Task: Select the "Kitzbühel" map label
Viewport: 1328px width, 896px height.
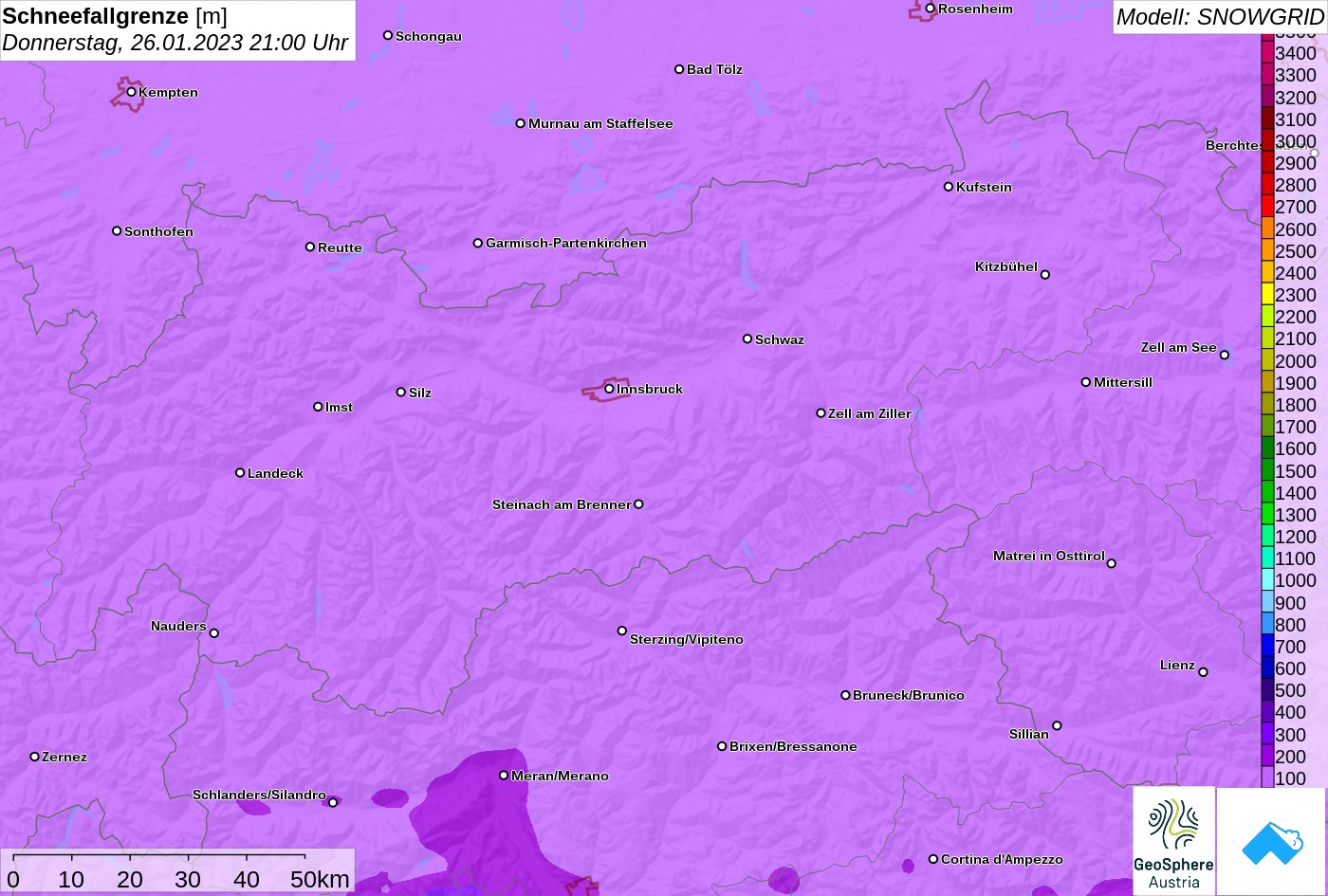Action: (1006, 267)
